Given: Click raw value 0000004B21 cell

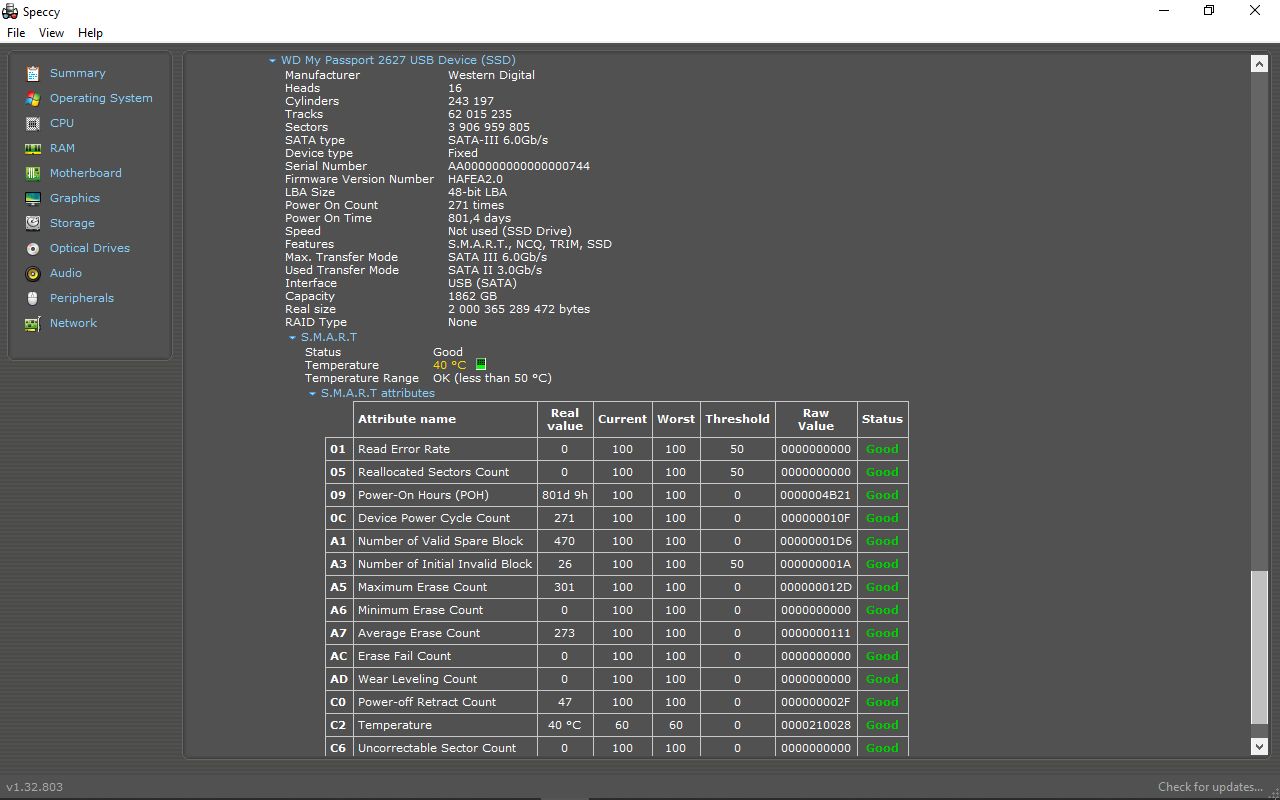Looking at the screenshot, I should (x=816, y=495).
